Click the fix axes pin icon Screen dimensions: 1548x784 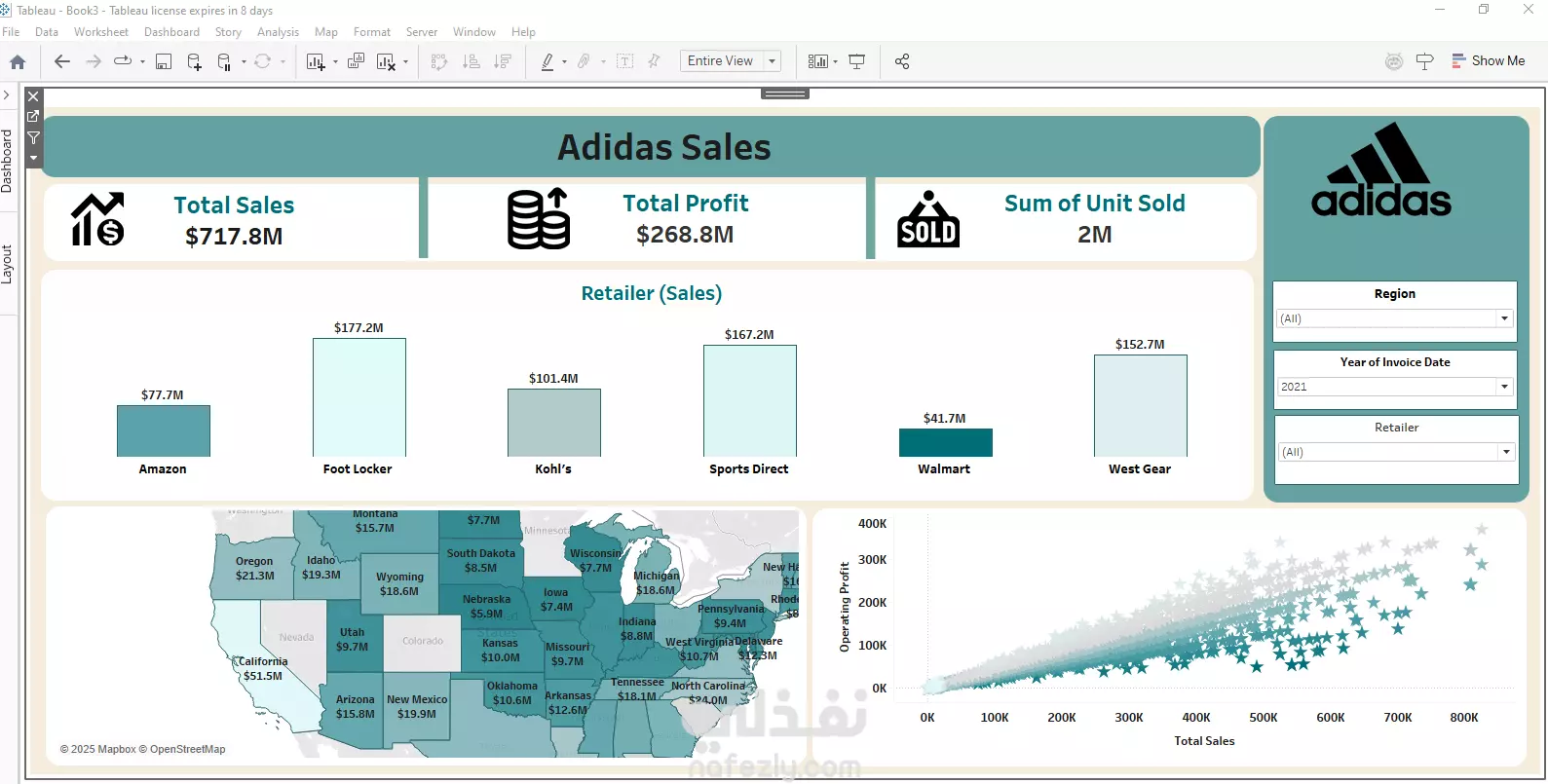point(655,61)
